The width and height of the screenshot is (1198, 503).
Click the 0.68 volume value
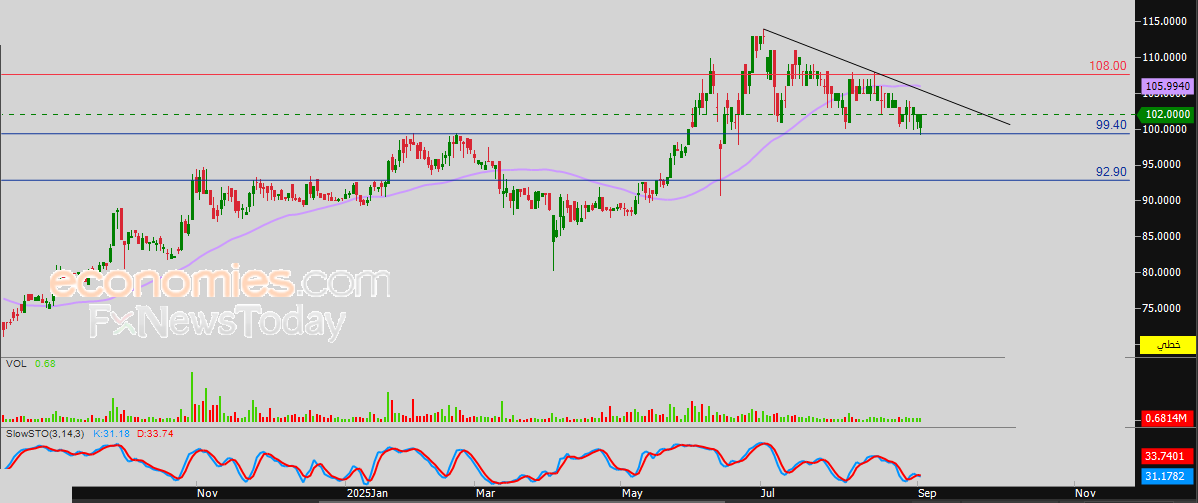pos(44,364)
